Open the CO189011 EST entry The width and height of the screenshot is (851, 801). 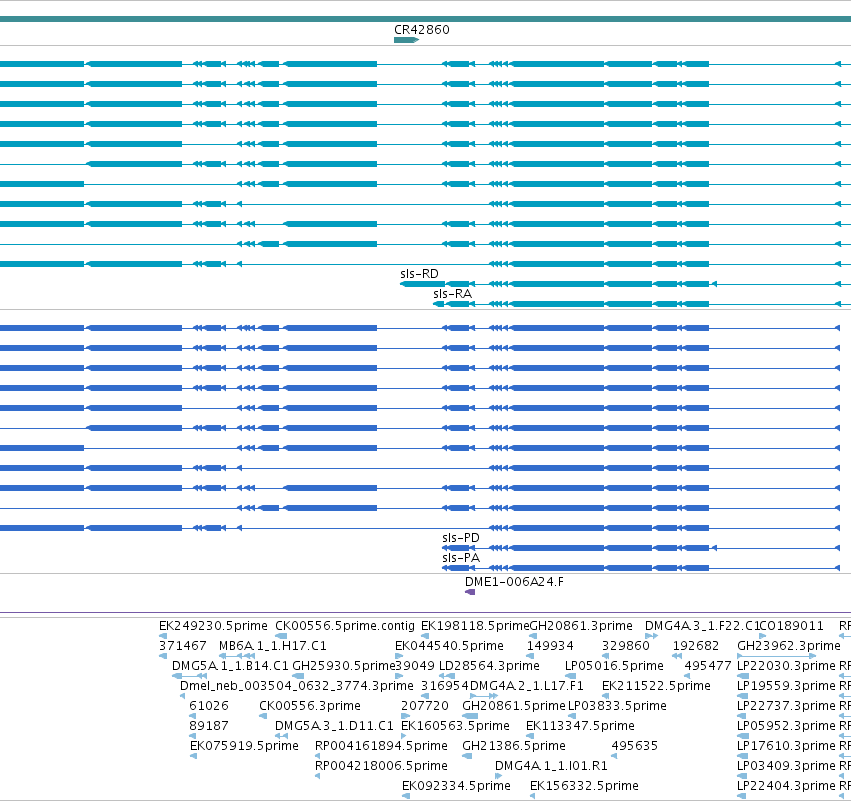pyautogui.click(x=792, y=626)
